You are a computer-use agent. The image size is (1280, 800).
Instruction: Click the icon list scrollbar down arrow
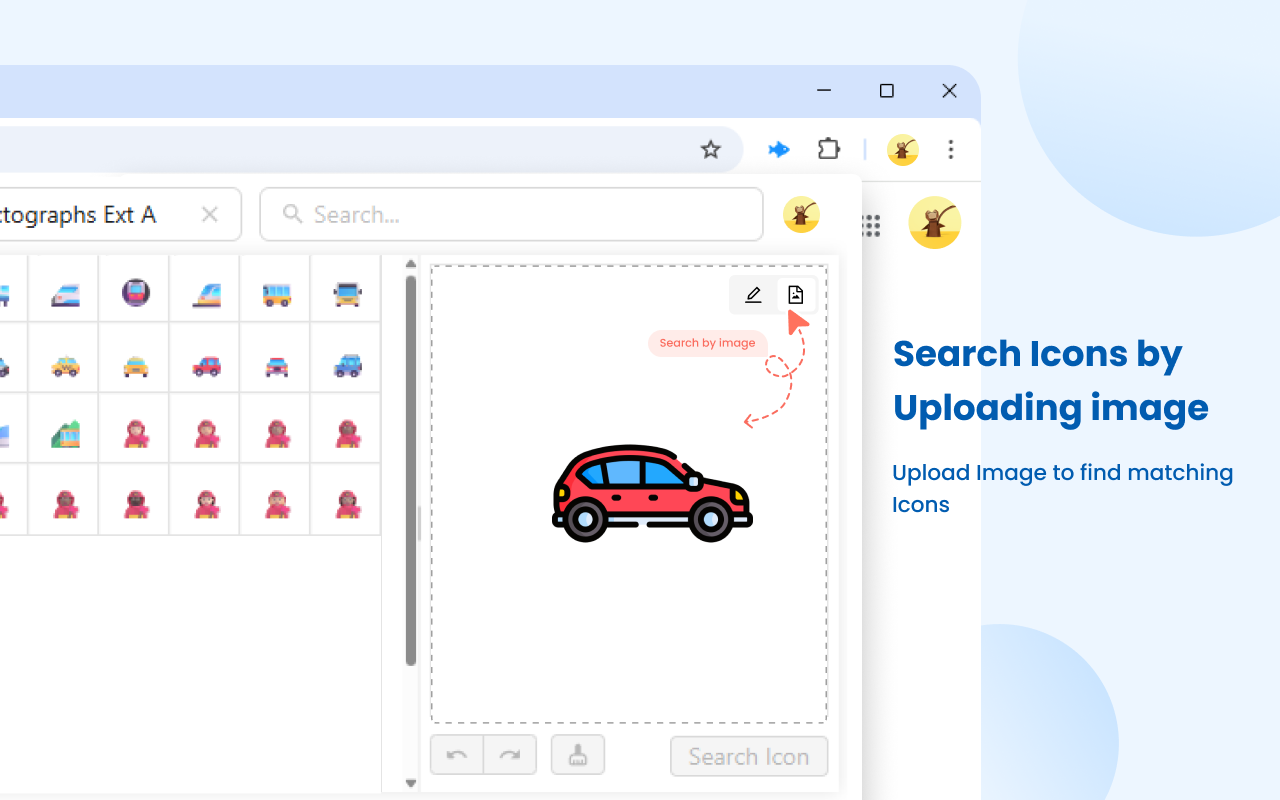tap(410, 783)
